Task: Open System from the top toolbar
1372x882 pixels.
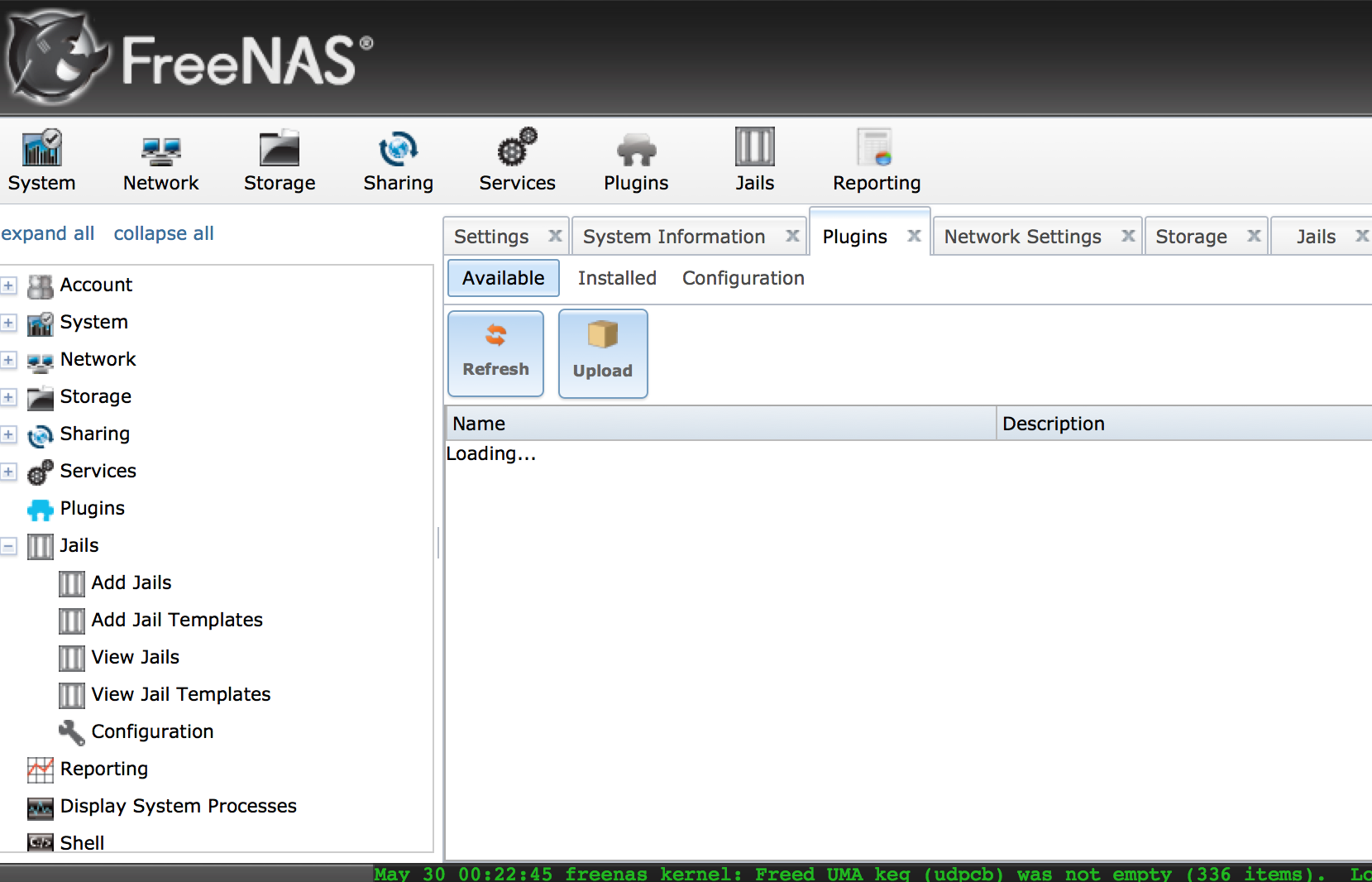Action: point(41,161)
